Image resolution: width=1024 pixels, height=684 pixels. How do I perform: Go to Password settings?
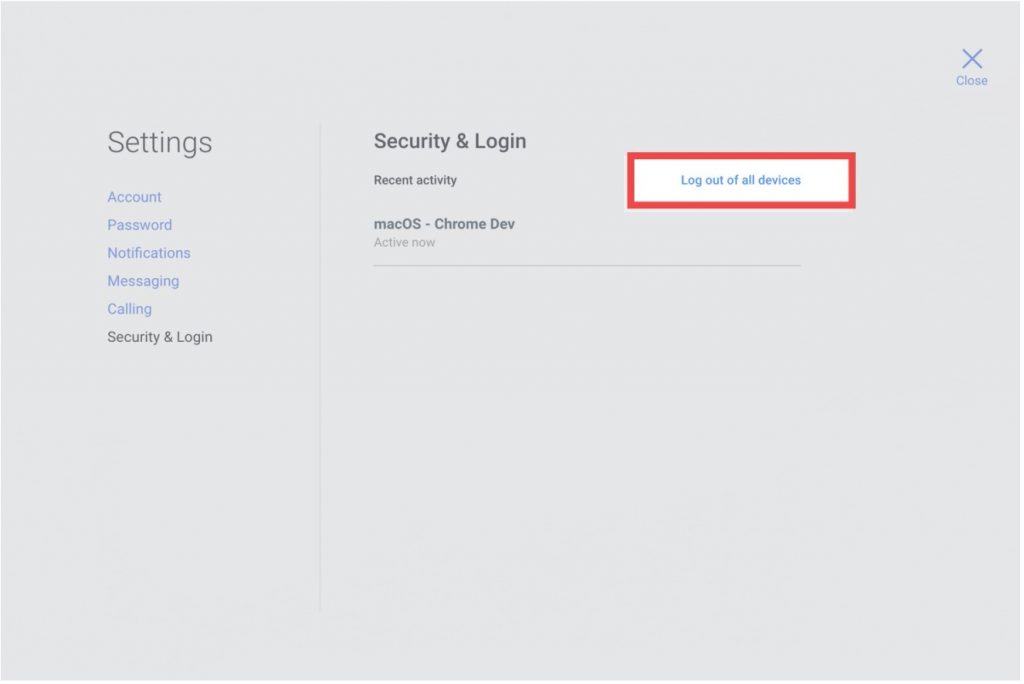(139, 225)
